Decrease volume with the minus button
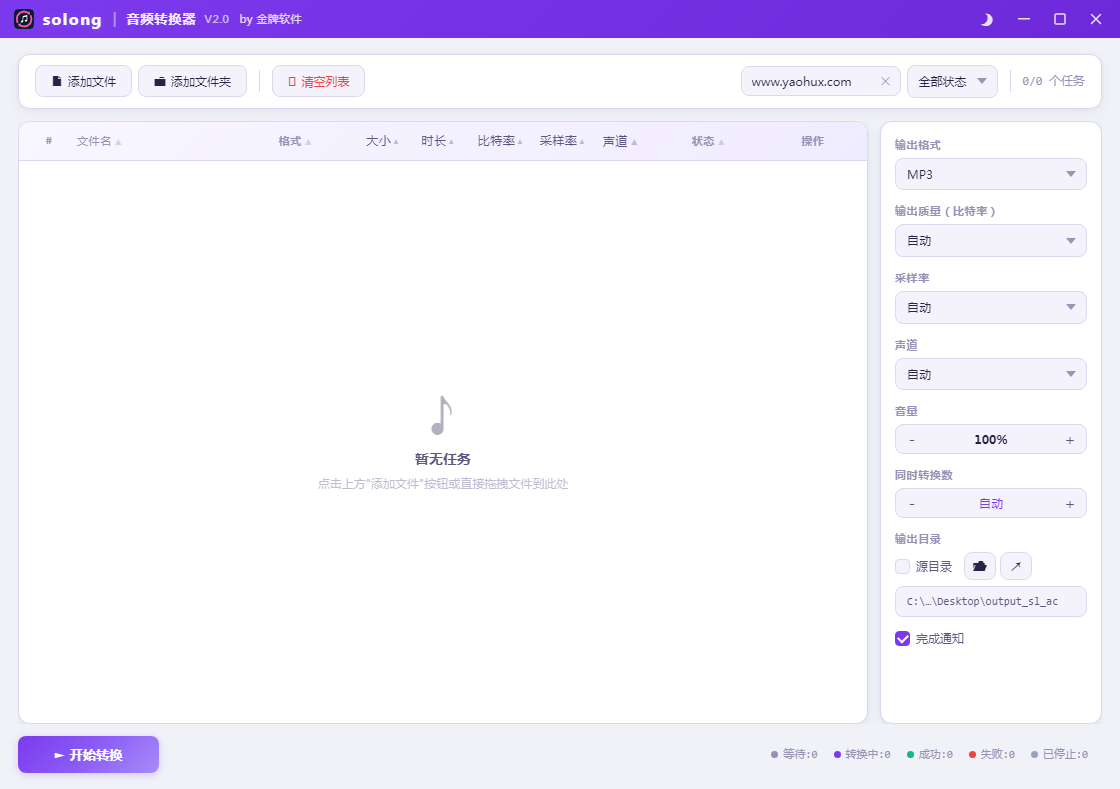The height and width of the screenshot is (789, 1120). tap(912, 440)
